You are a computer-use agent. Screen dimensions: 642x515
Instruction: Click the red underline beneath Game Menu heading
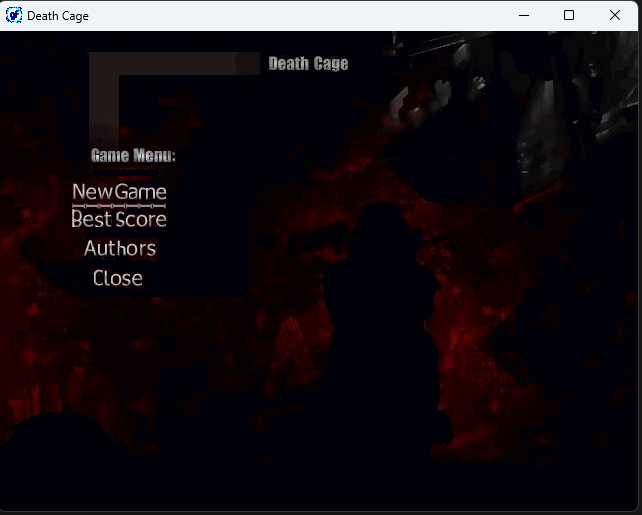point(126,171)
